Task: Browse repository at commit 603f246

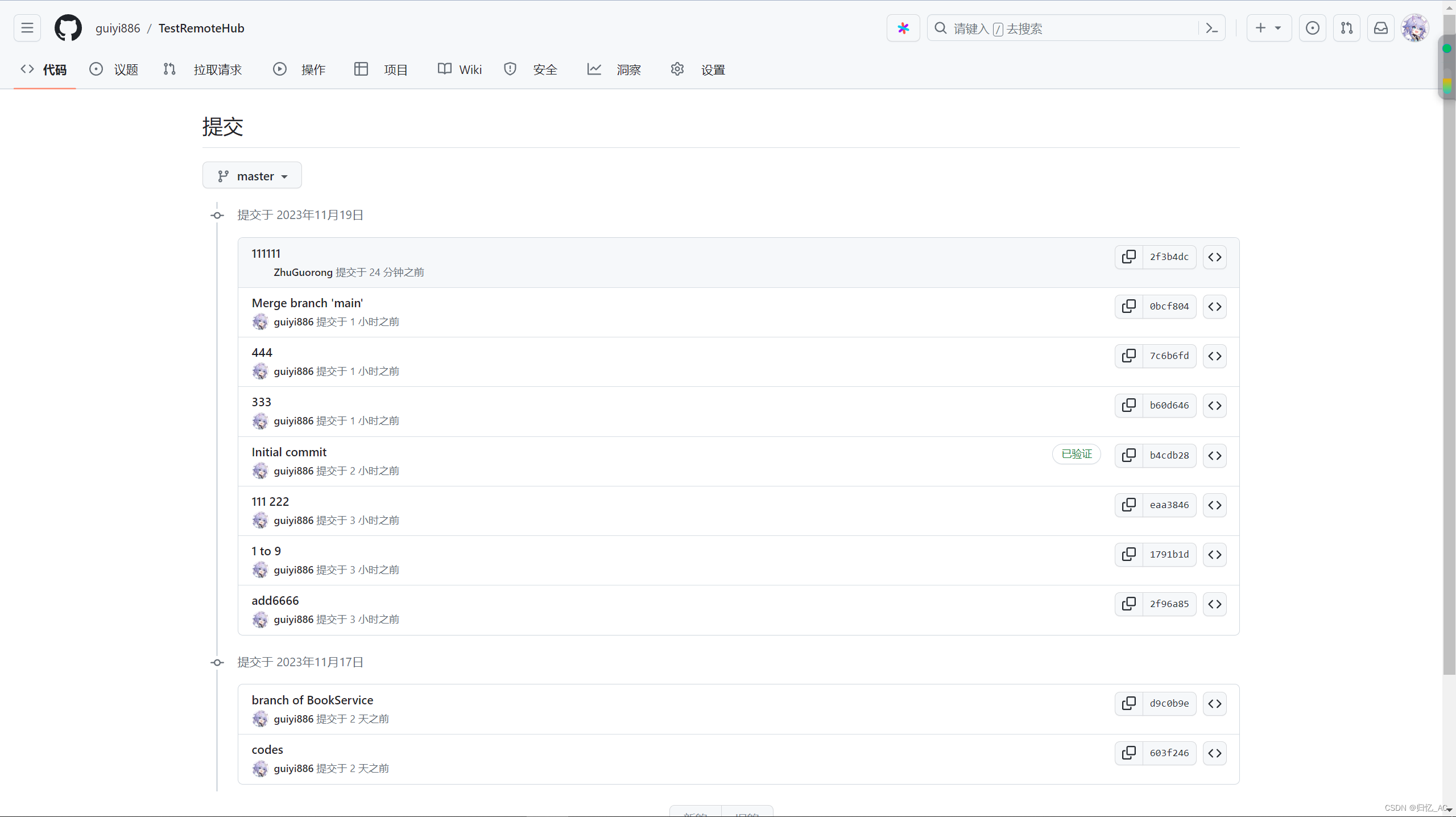Action: [x=1215, y=753]
